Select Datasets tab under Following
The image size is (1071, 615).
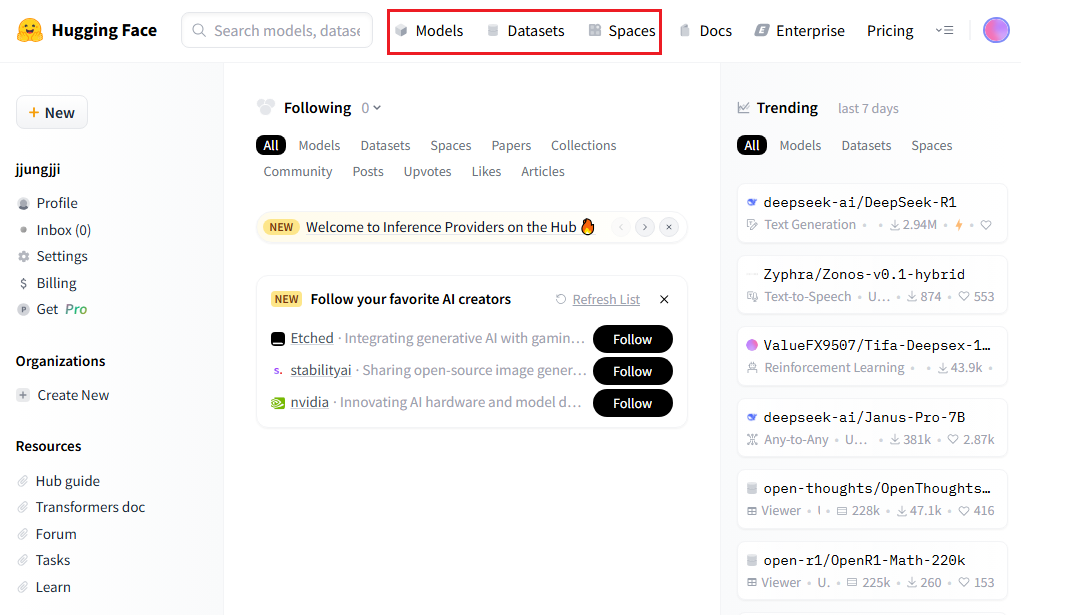tap(385, 146)
